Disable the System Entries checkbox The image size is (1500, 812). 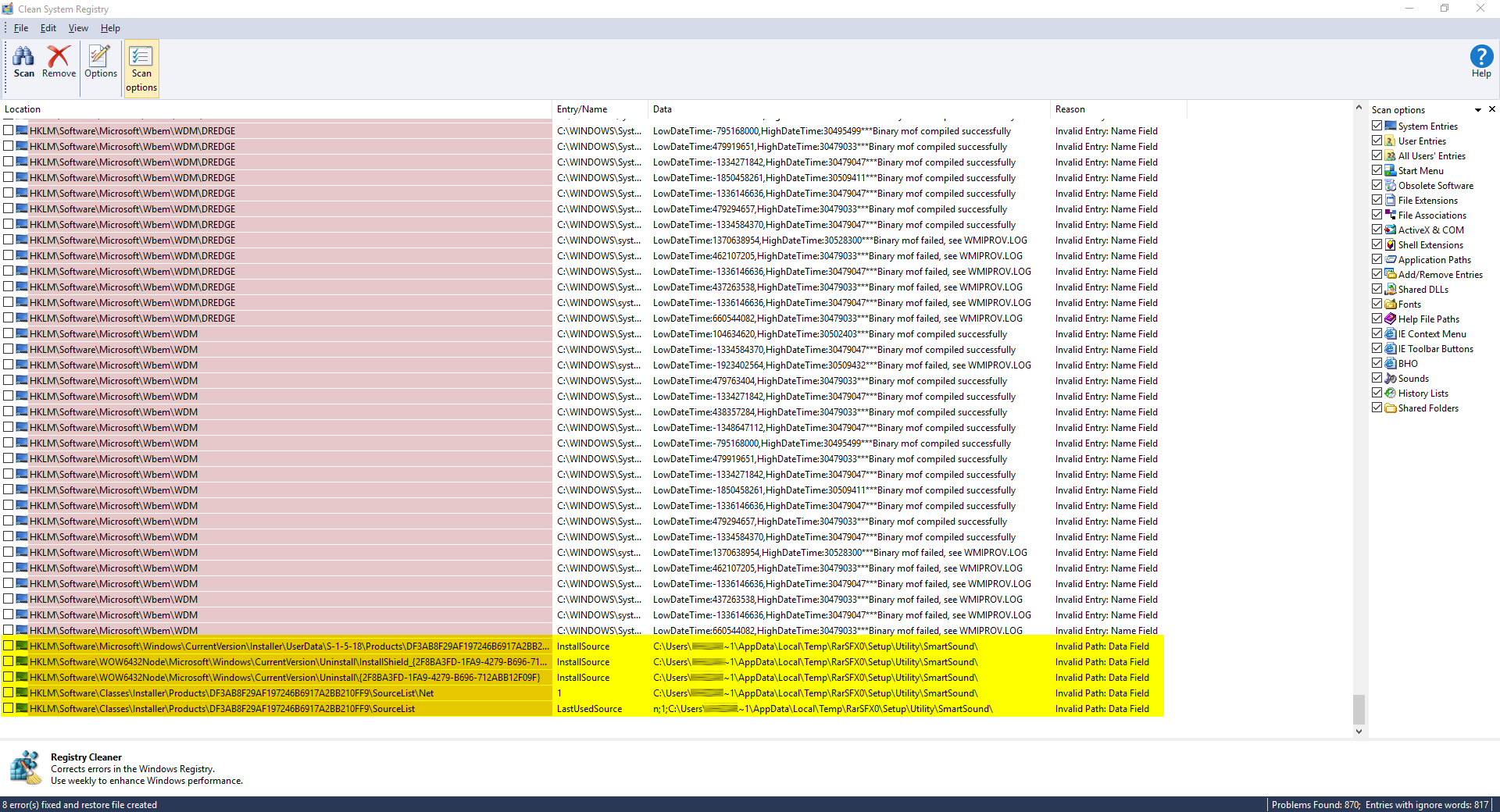1377,125
